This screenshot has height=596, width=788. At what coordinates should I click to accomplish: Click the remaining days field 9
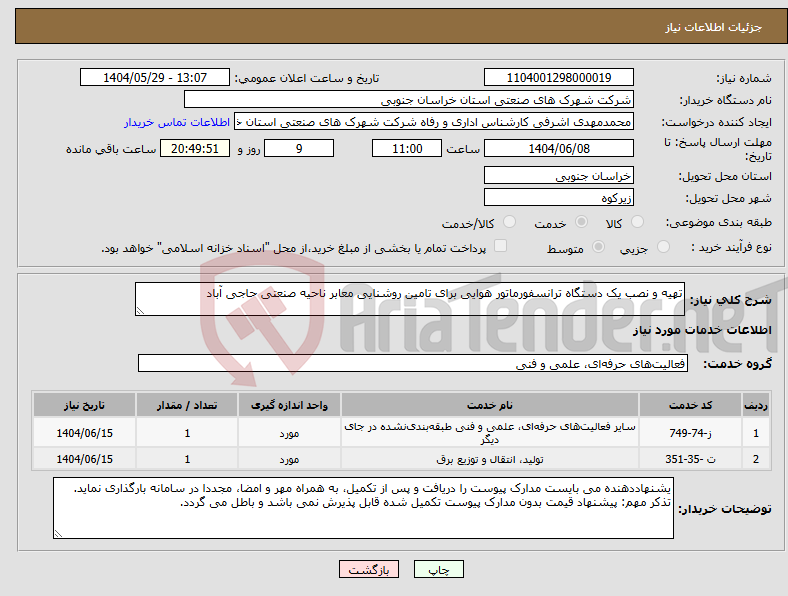click(x=299, y=148)
